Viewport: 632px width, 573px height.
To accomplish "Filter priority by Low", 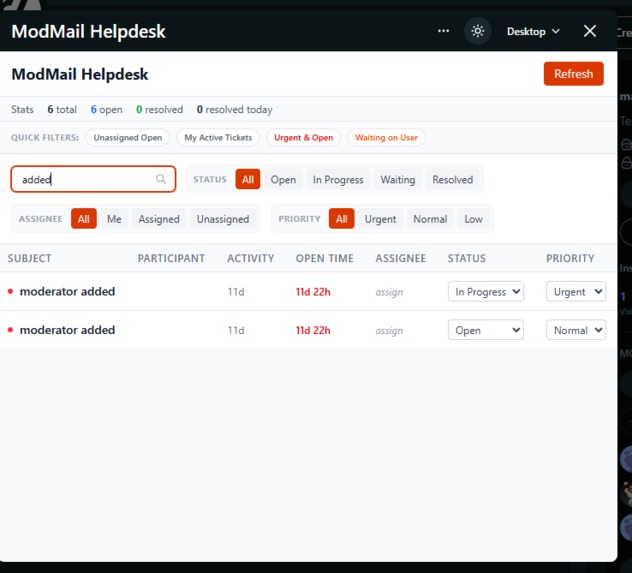I will point(473,219).
